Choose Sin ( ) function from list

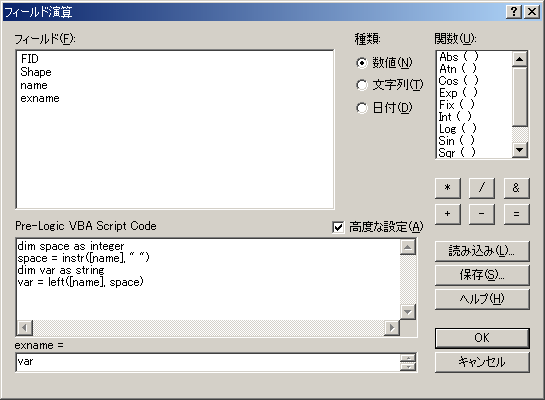pyautogui.click(x=456, y=141)
